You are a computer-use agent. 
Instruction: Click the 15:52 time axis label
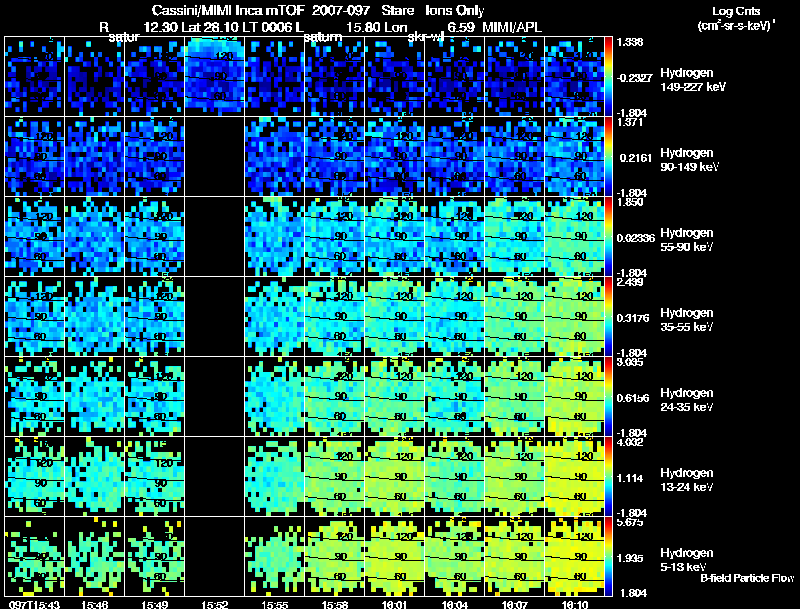click(215, 604)
